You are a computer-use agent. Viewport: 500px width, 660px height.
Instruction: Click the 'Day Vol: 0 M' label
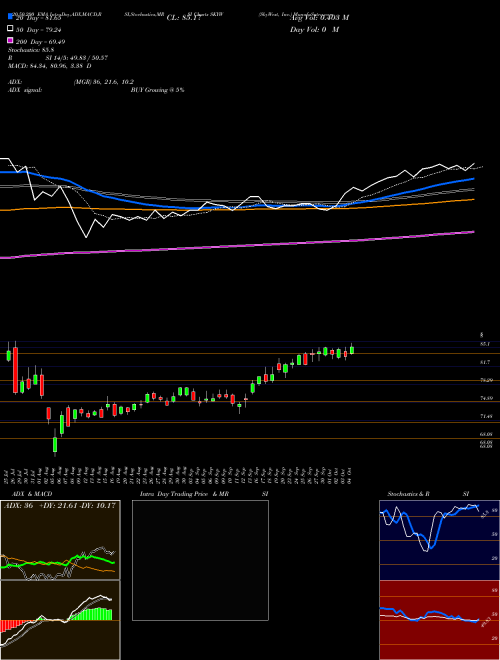[x=314, y=30]
